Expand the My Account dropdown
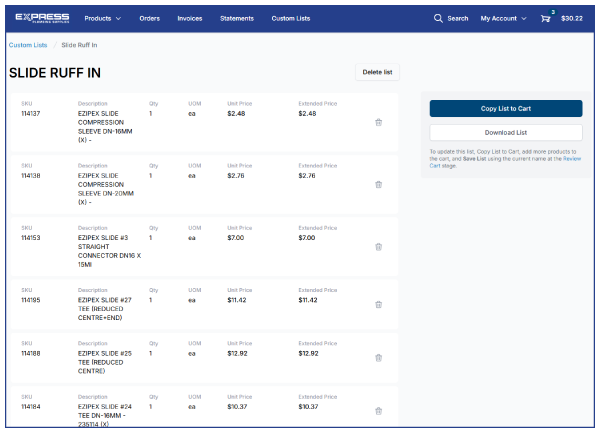 tap(504, 18)
